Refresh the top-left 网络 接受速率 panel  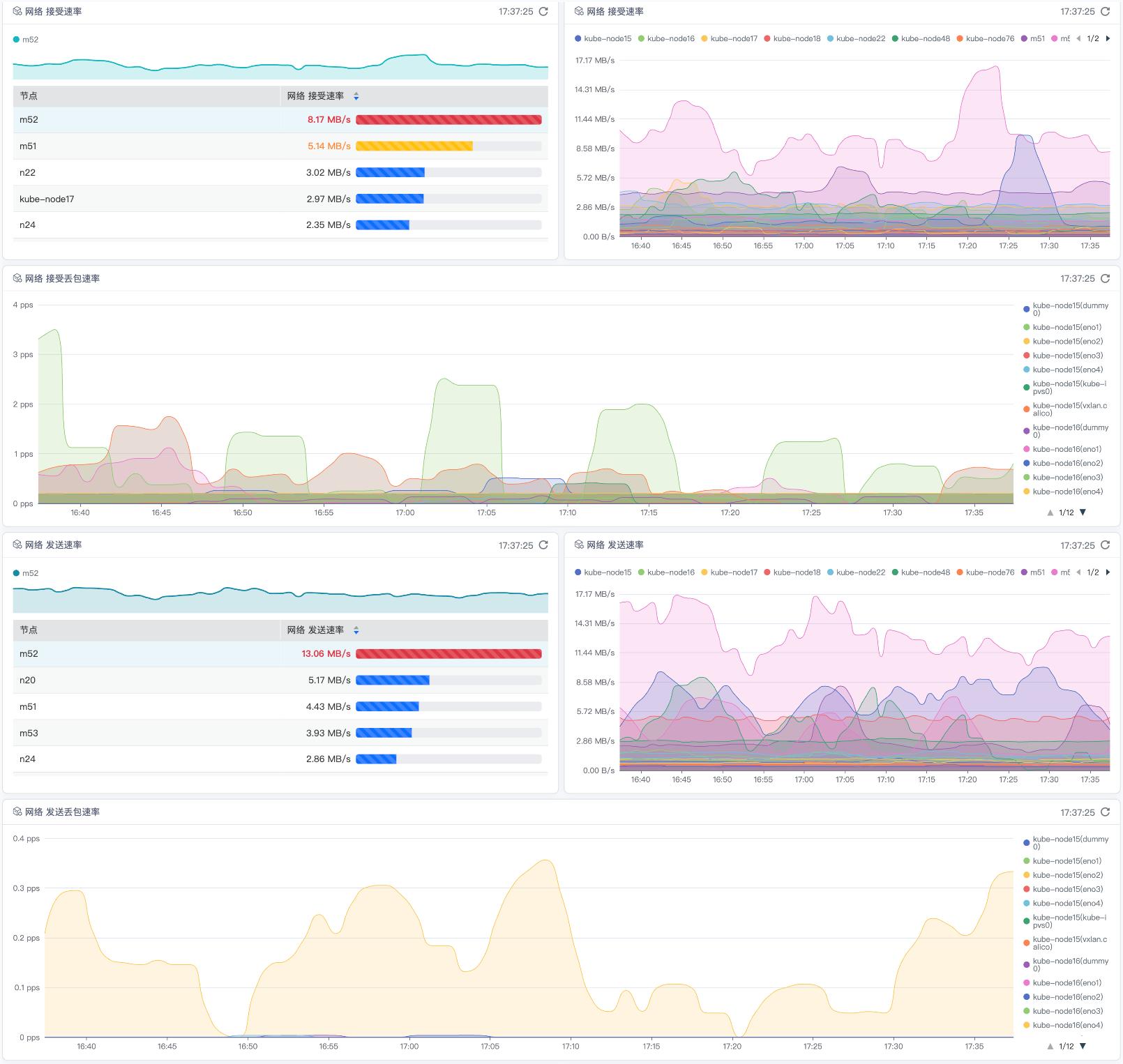pyautogui.click(x=543, y=12)
